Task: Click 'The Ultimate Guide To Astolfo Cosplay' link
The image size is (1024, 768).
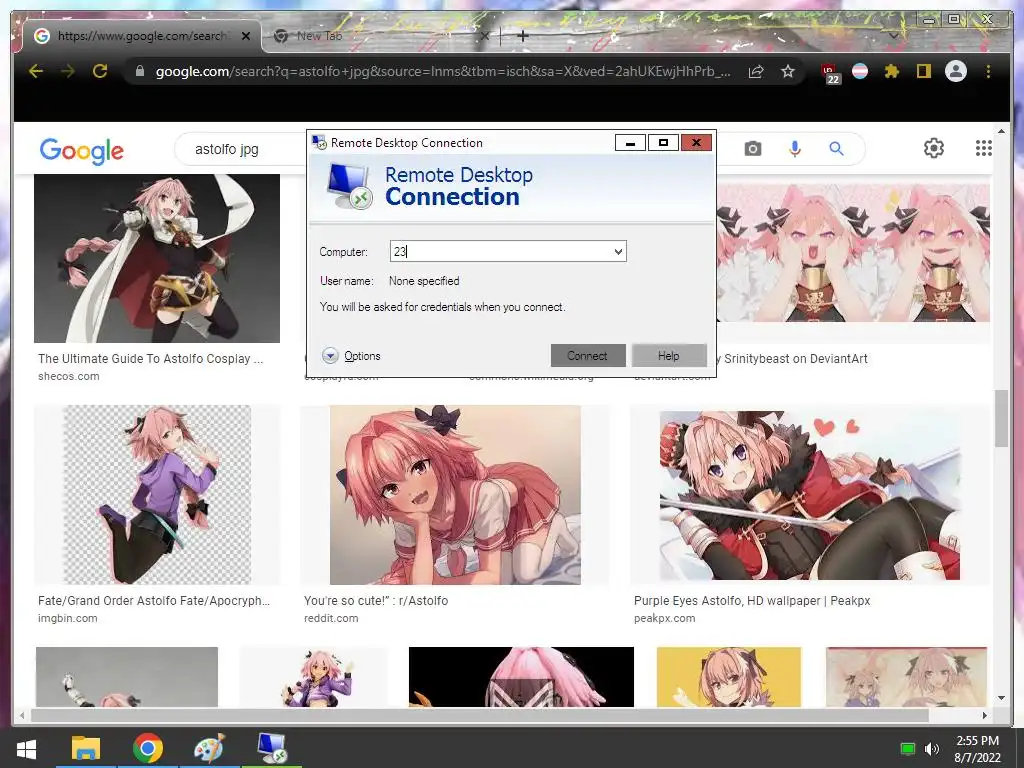Action: pos(151,359)
